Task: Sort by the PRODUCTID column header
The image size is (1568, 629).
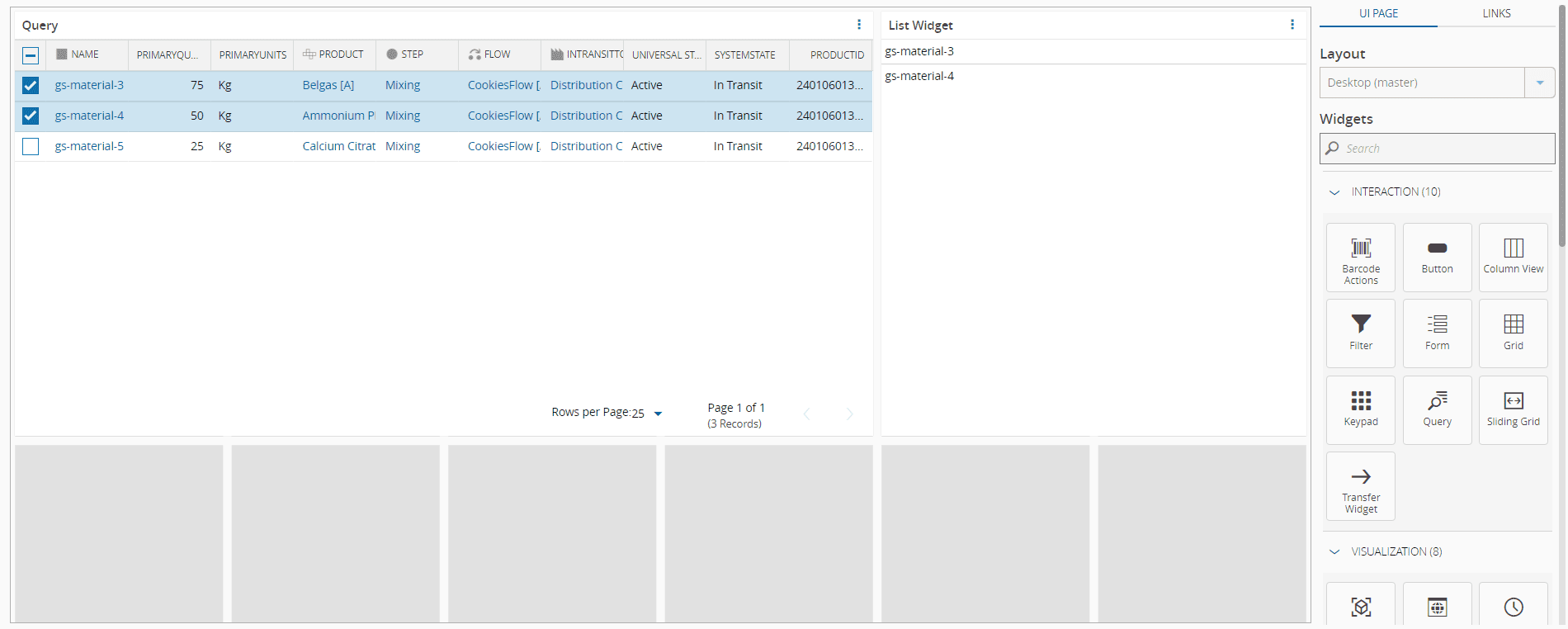Action: pos(830,54)
